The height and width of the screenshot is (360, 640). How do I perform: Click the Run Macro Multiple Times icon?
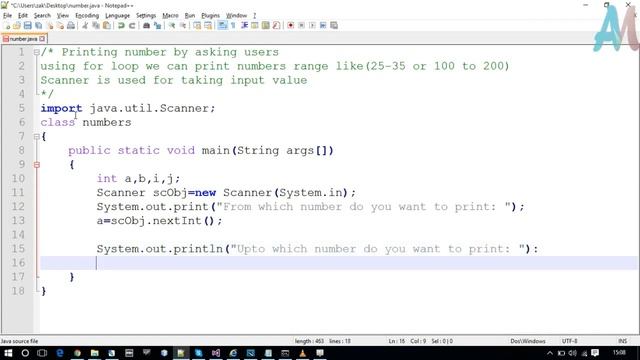click(323, 25)
